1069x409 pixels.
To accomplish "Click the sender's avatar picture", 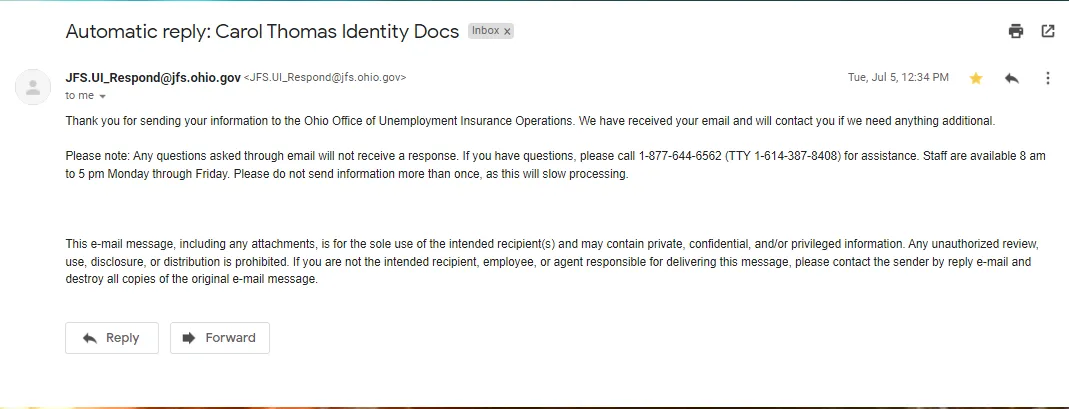I will 33,86.
